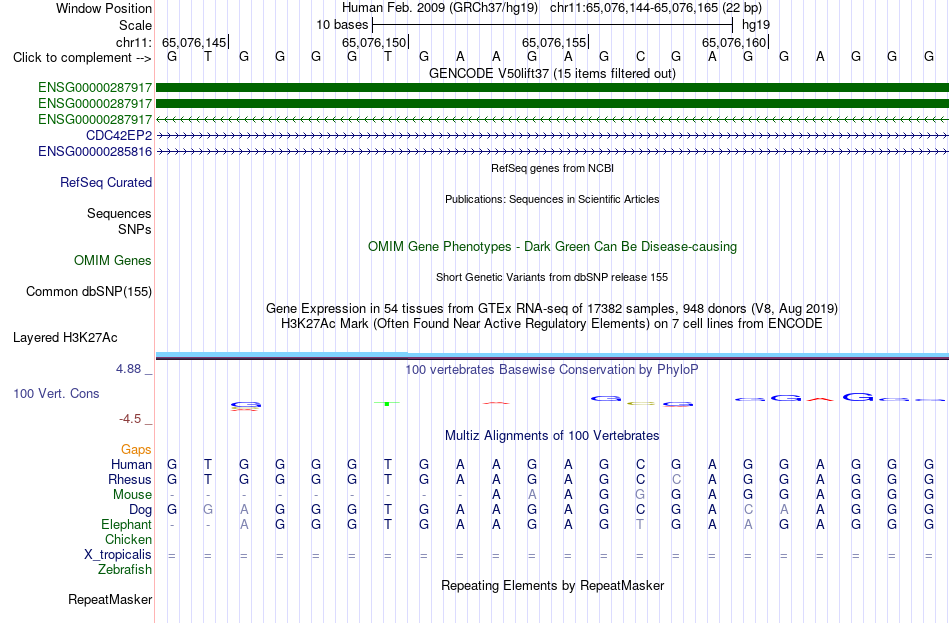The image size is (950, 623).
Task: Open the RepeatMasker track label
Action: [x=110, y=599]
